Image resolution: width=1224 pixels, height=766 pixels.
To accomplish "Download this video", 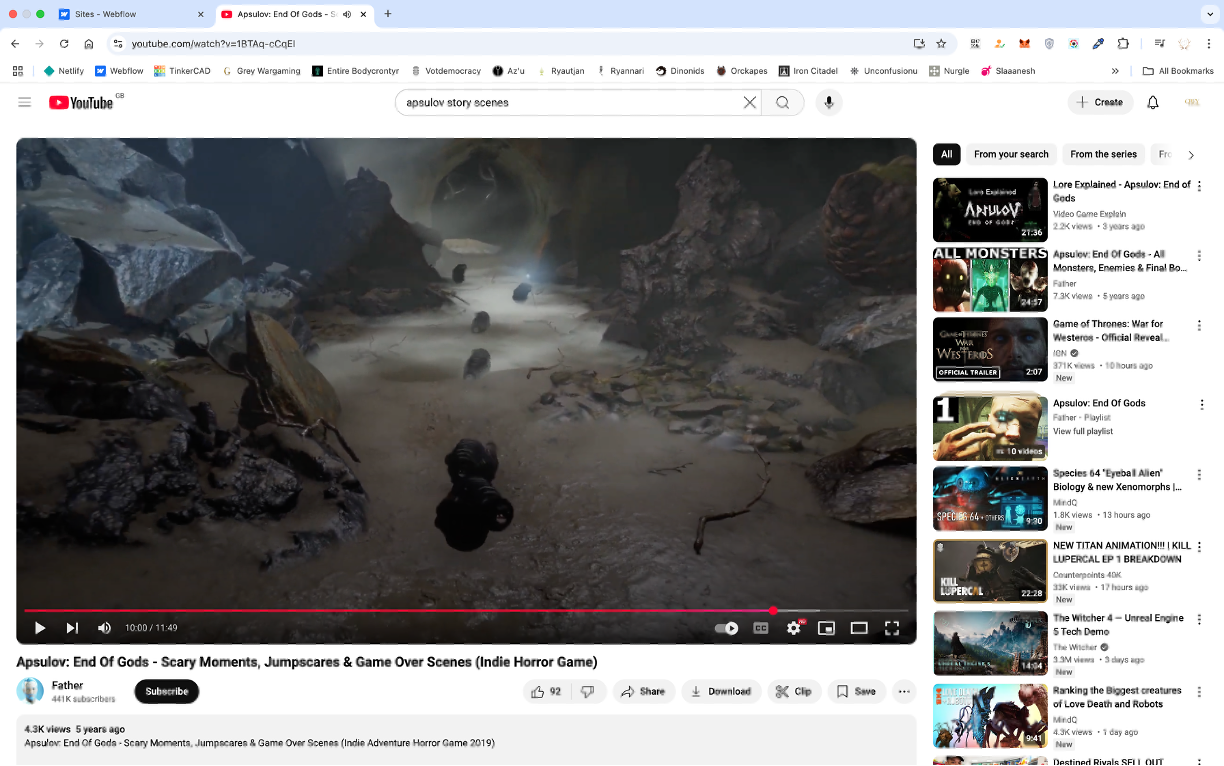I will (721, 691).
